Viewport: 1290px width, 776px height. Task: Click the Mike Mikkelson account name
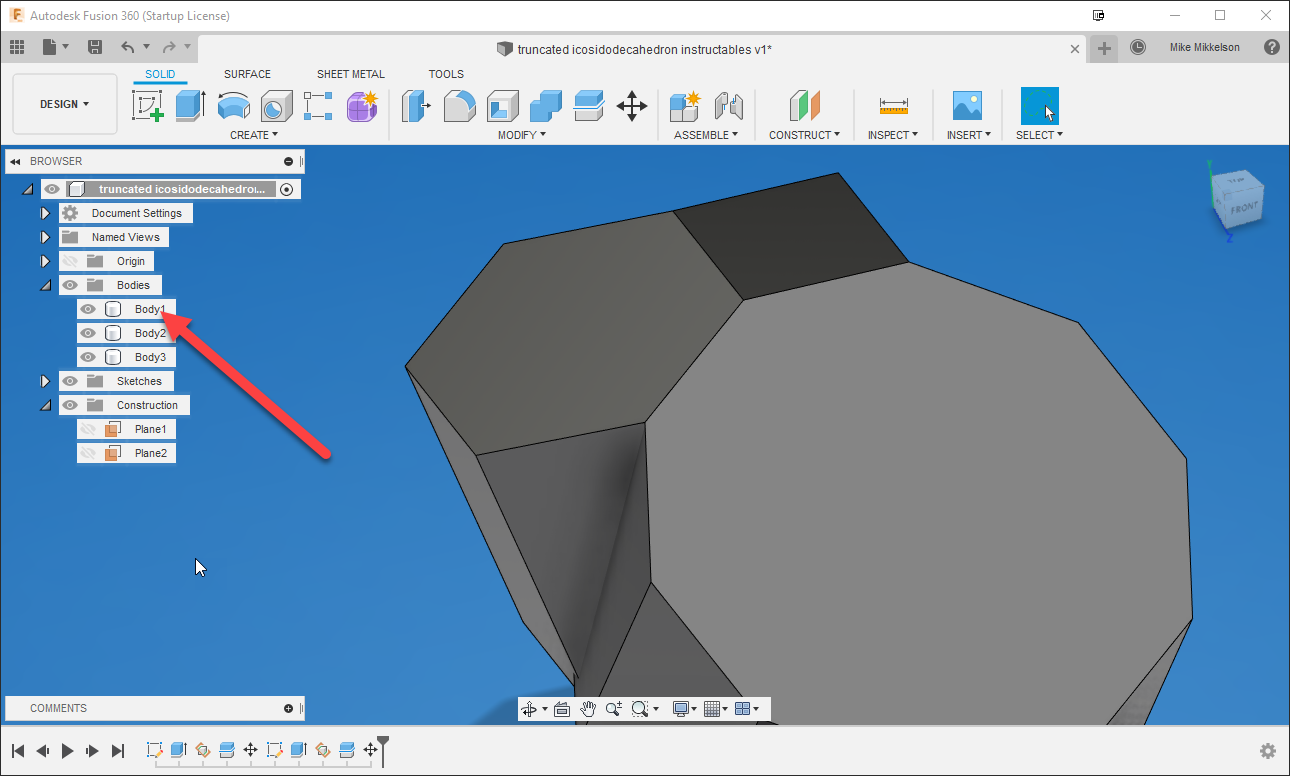[1205, 46]
